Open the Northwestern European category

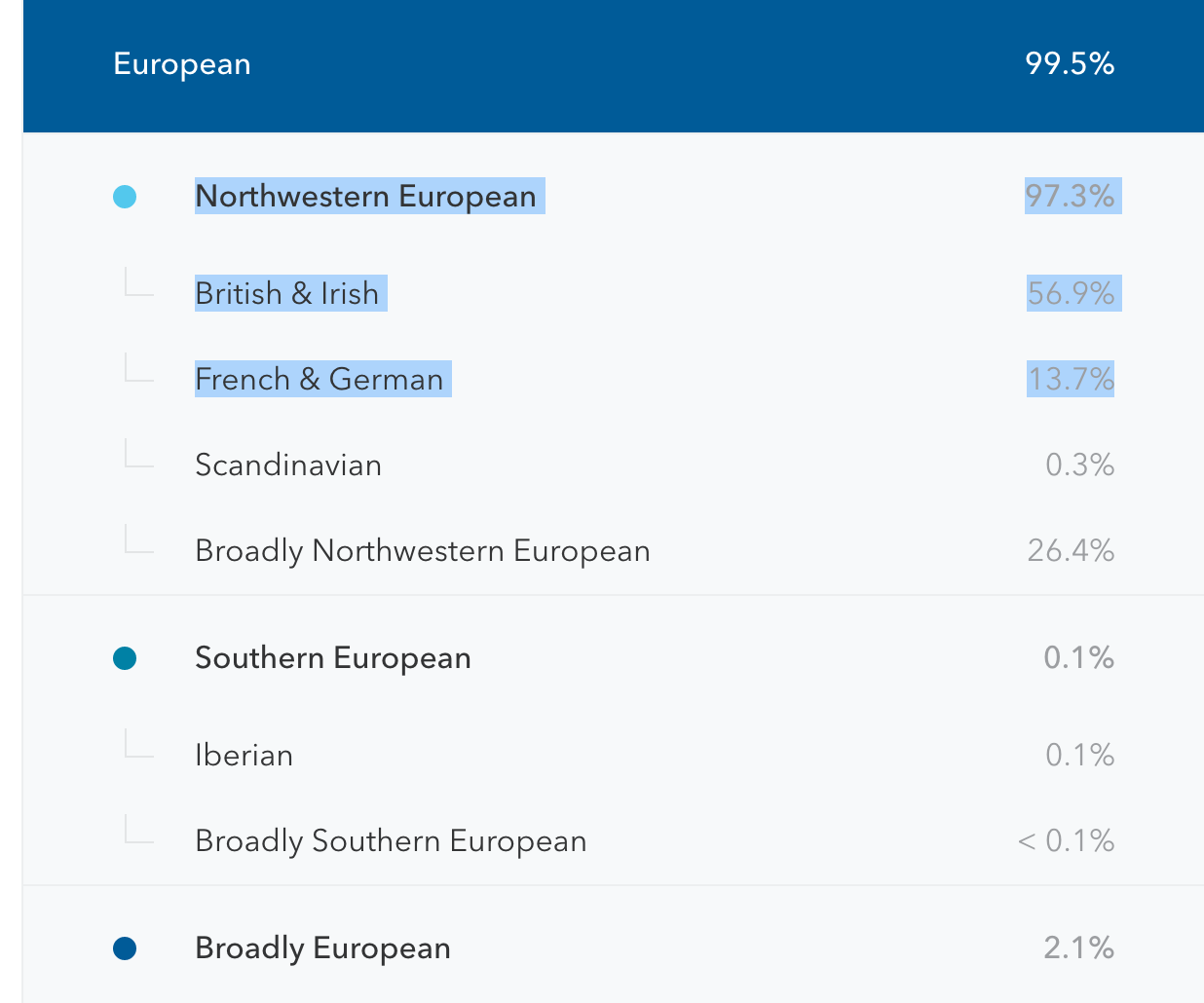pyautogui.click(x=365, y=197)
